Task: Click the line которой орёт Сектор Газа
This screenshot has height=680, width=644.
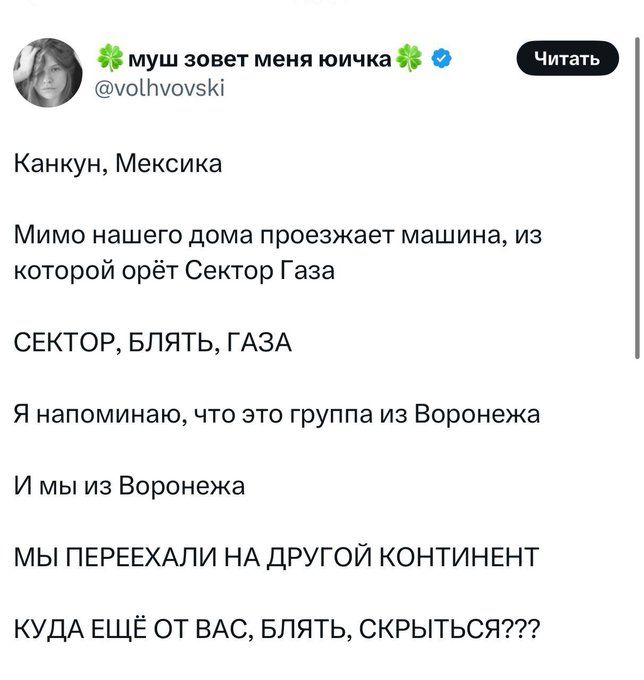Action: pyautogui.click(x=174, y=270)
